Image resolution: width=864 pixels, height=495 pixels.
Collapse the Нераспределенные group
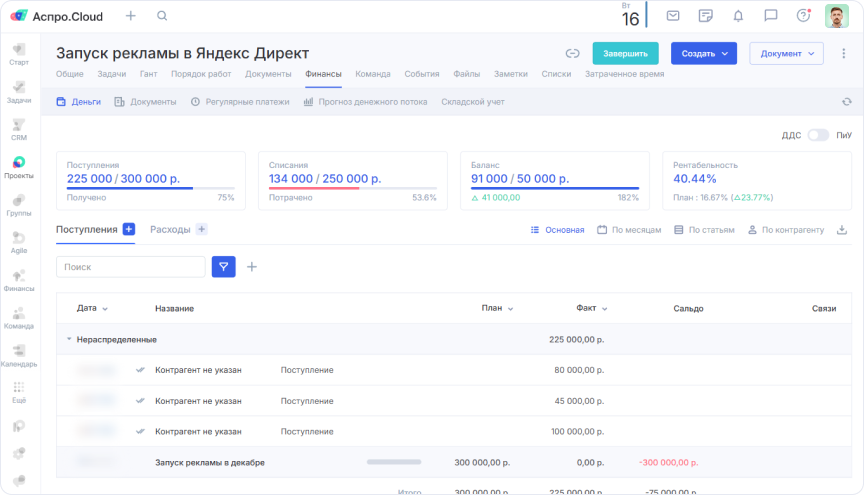coord(69,339)
